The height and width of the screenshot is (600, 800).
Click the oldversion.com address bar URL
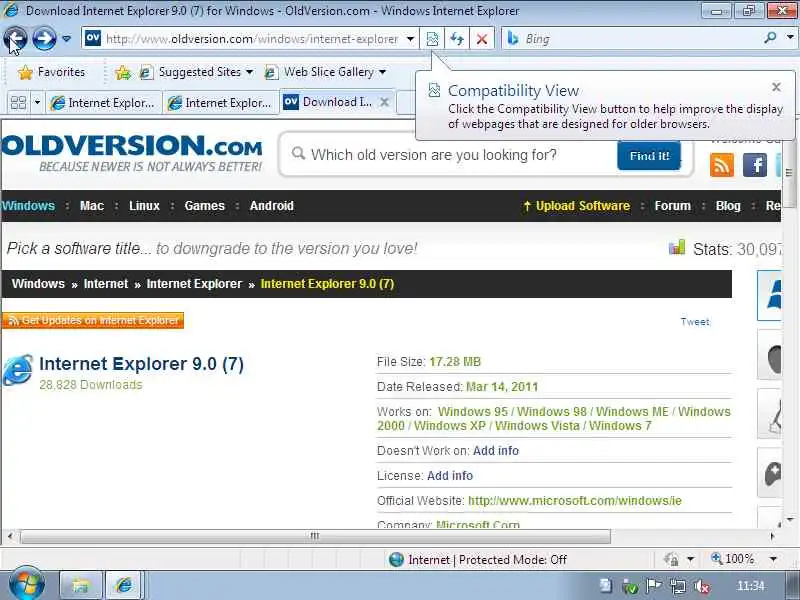coord(252,39)
